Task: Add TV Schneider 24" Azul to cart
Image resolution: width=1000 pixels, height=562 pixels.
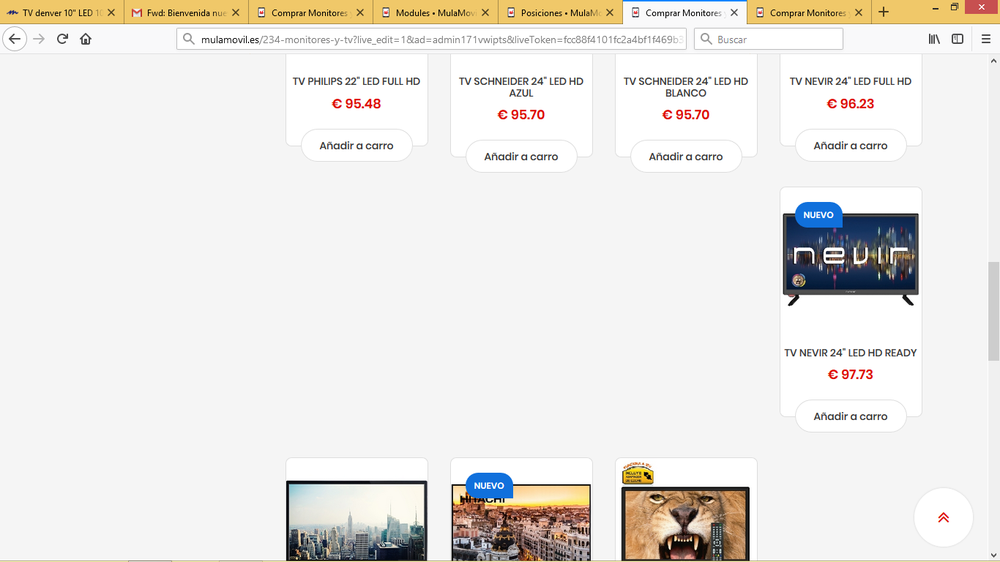Action: coord(521,156)
